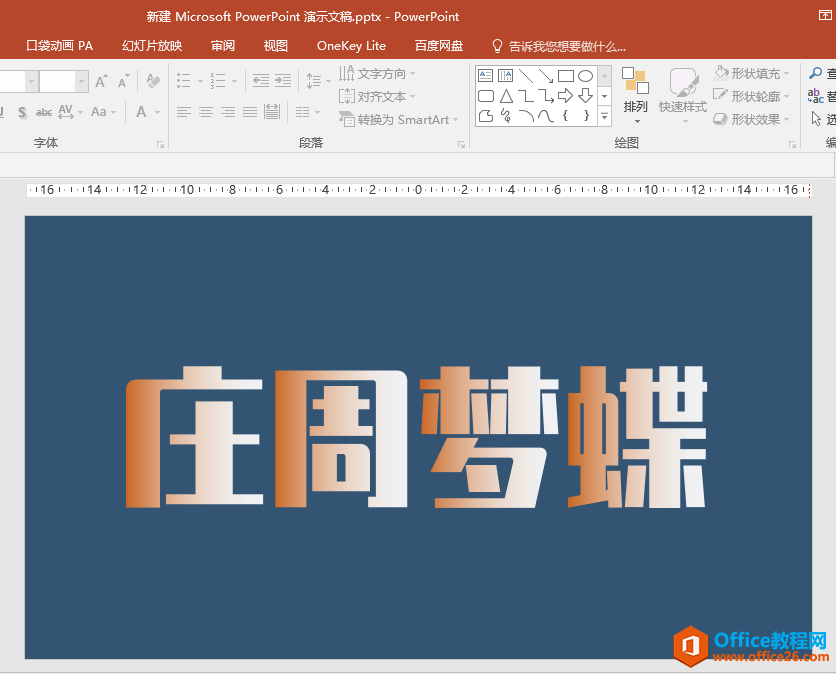
Task: Select the right block arrow shape
Action: (x=565, y=96)
